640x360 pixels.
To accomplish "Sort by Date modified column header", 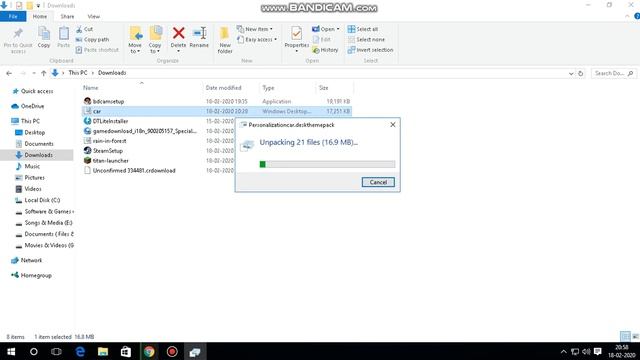I will click(x=223, y=88).
